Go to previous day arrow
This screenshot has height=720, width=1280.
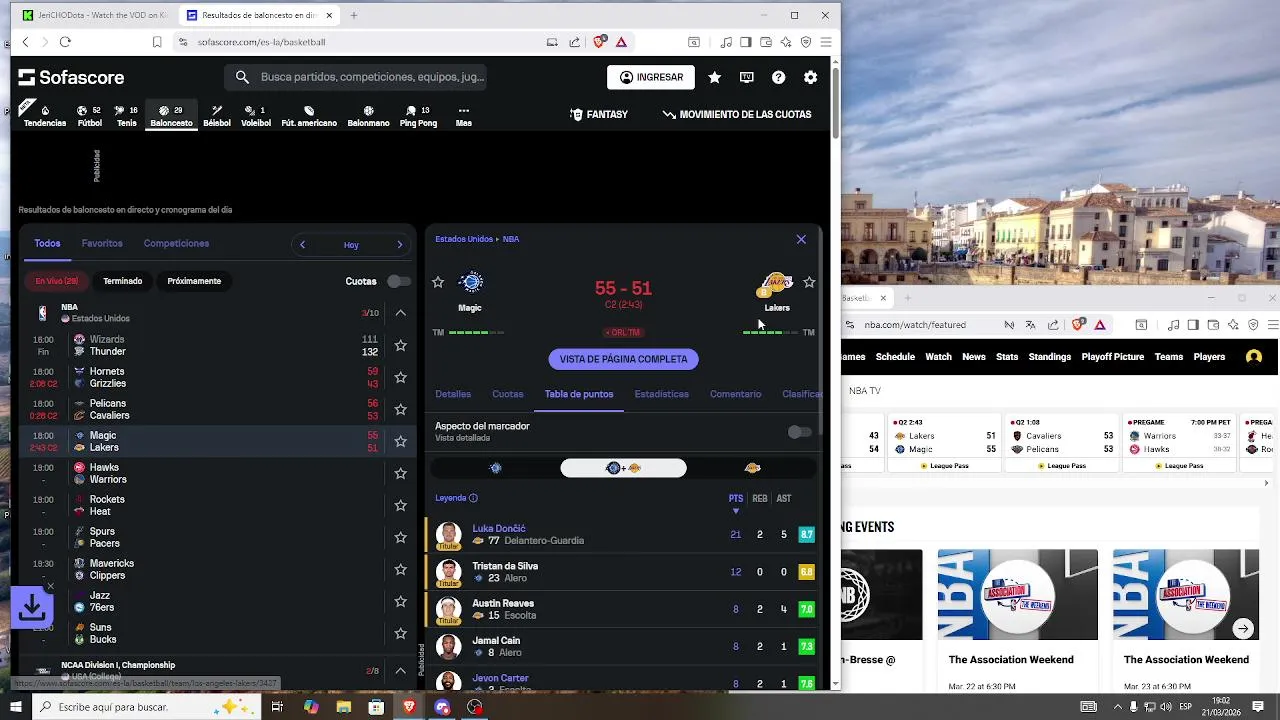302,245
